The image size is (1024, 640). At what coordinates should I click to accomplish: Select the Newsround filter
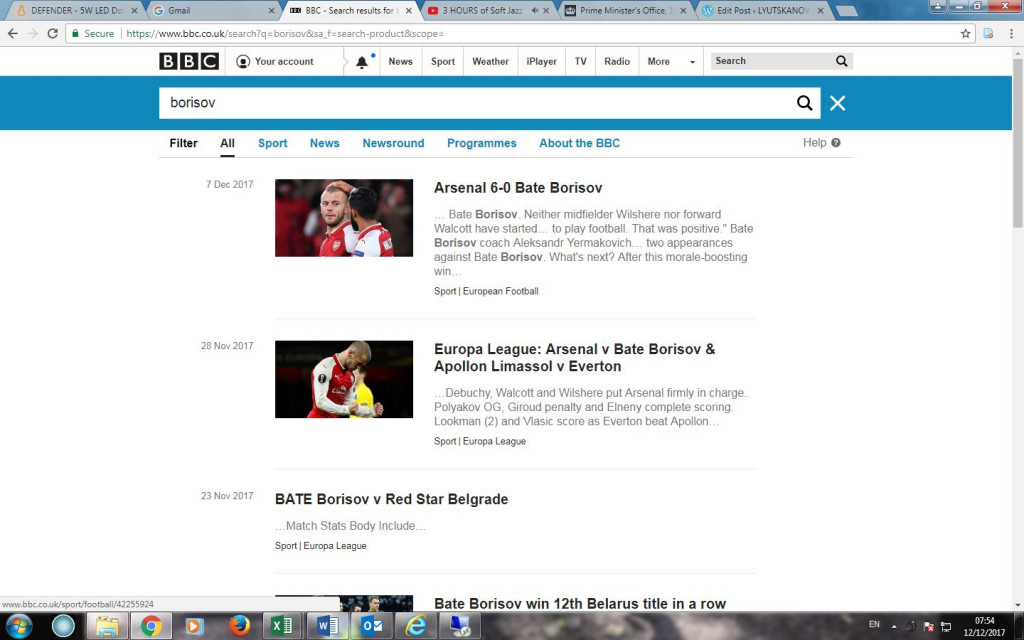tap(393, 143)
